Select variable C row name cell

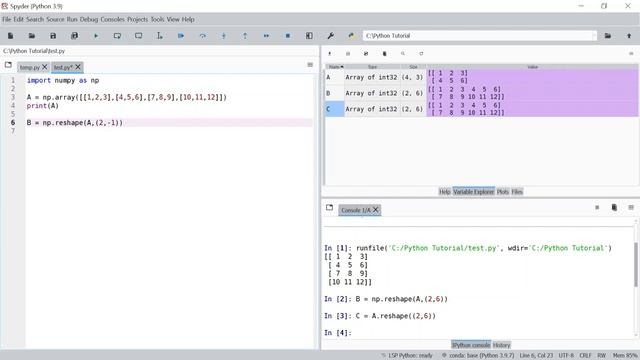(335, 109)
